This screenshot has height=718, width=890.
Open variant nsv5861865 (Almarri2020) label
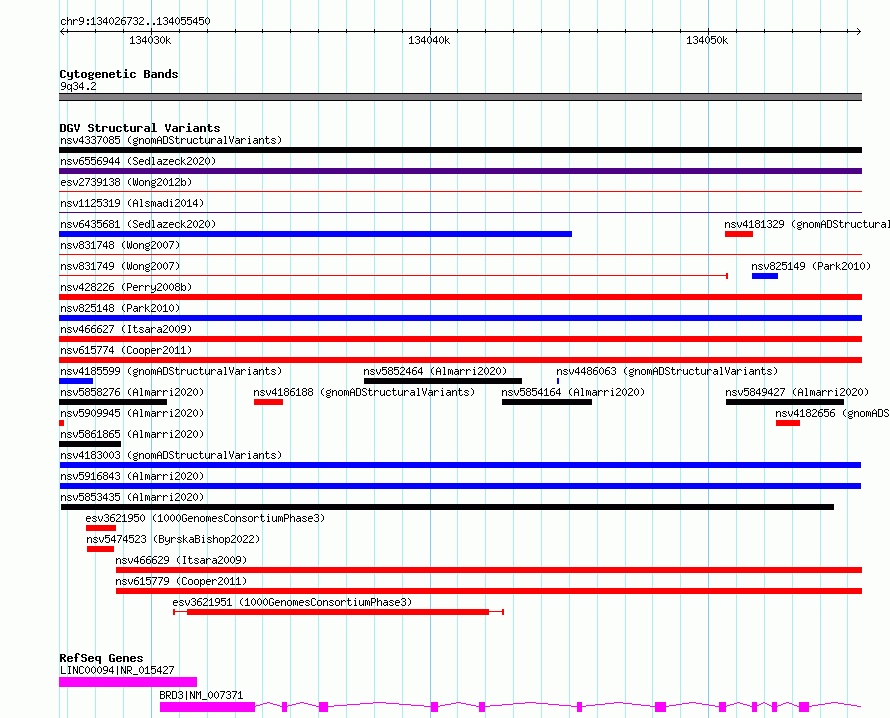(x=132, y=434)
